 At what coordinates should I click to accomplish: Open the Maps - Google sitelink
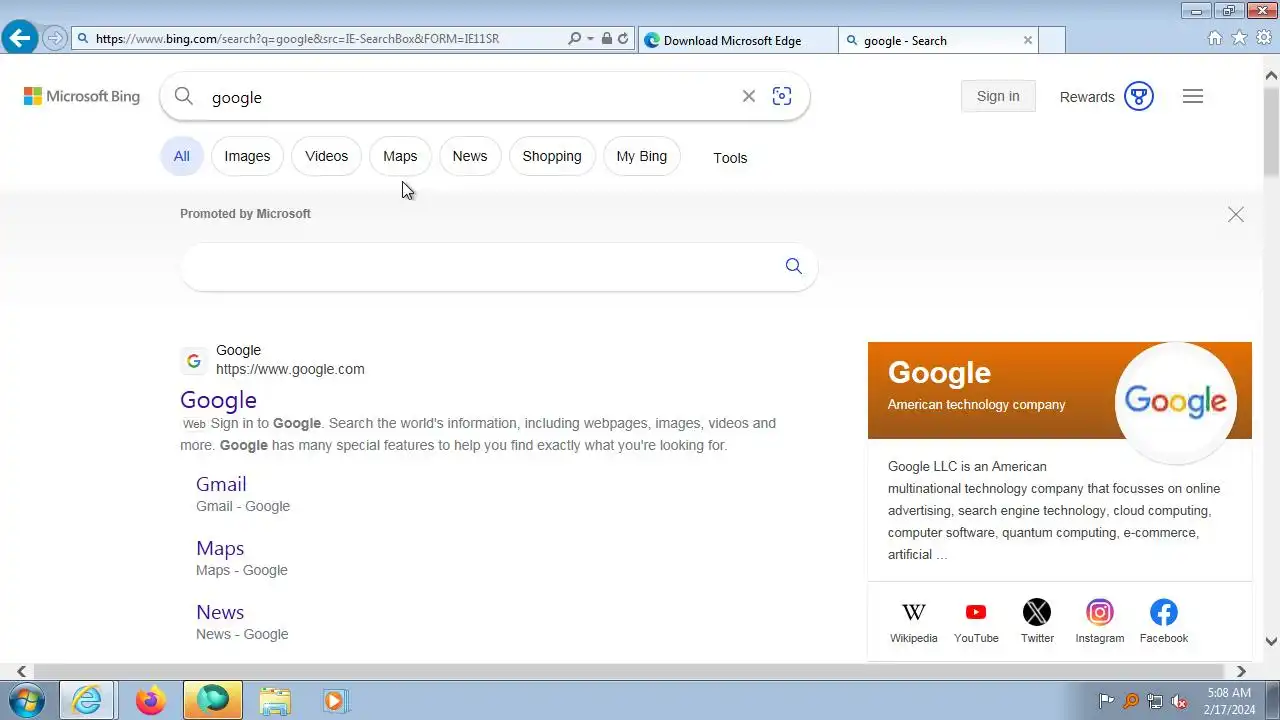pos(220,548)
